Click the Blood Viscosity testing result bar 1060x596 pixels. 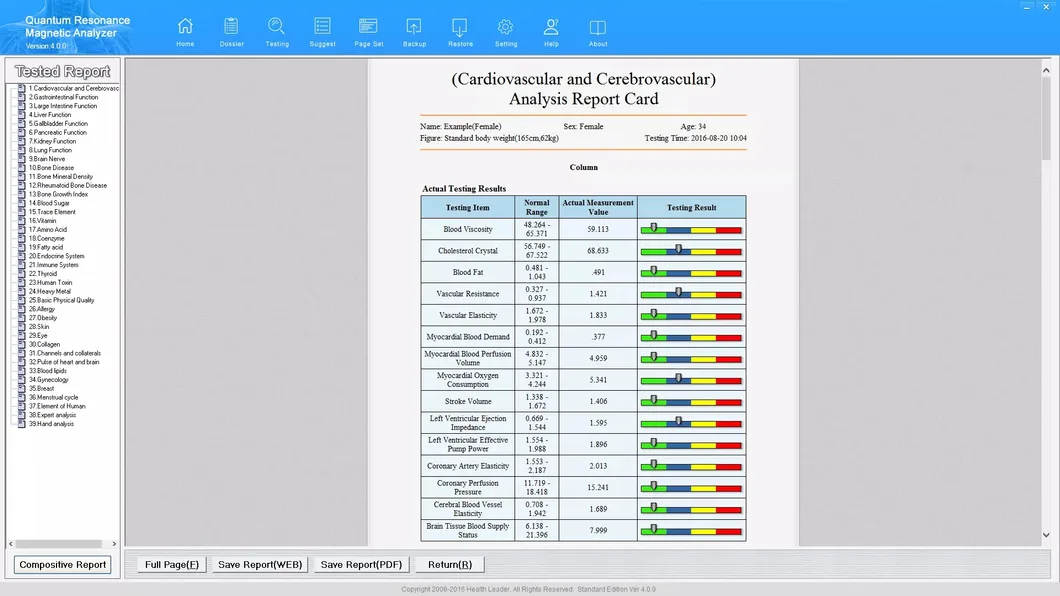691,229
